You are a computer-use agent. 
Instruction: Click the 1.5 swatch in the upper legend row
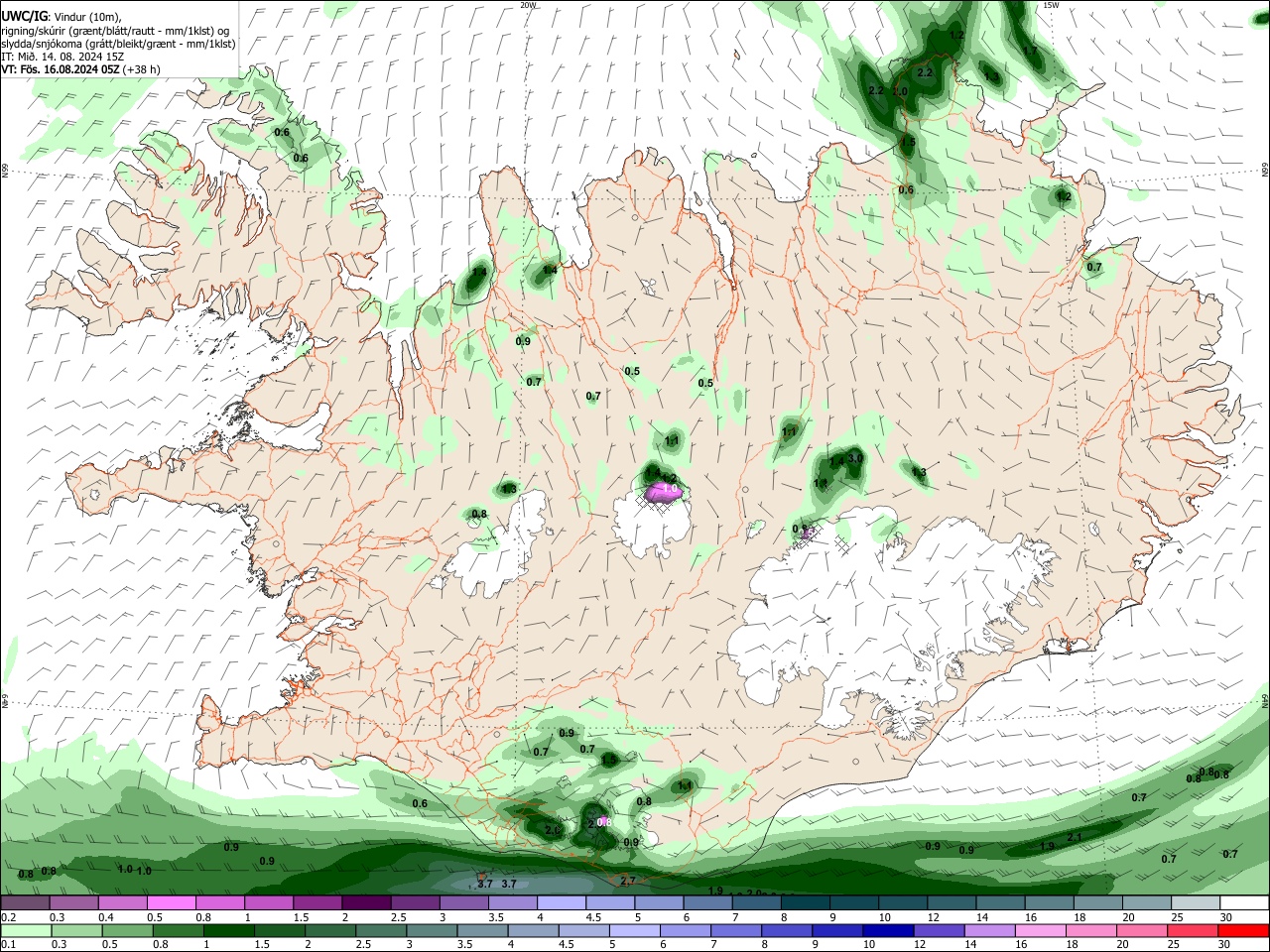(317, 902)
